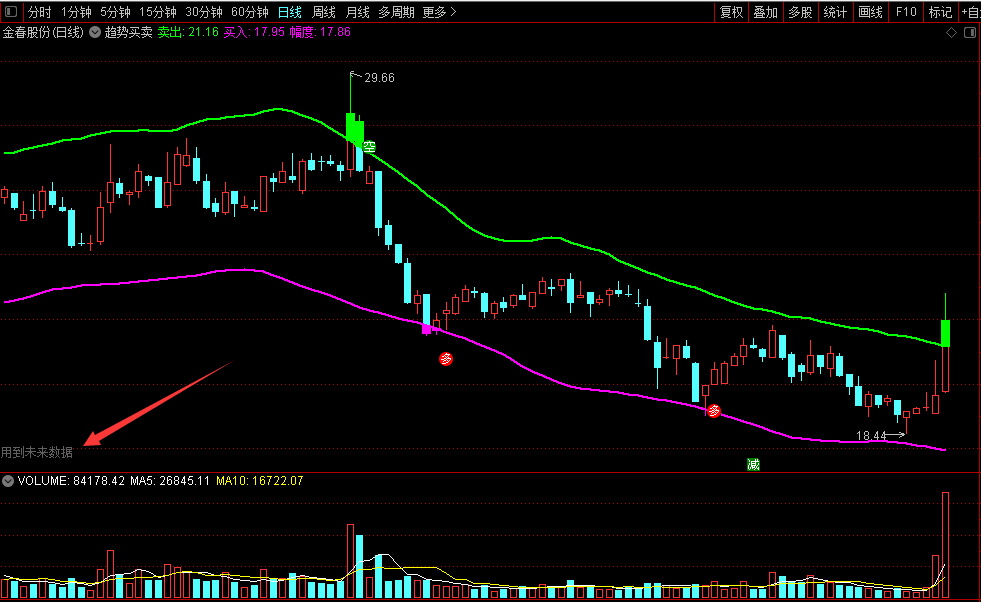
Task: Click the 18.44 low price label
Action: click(871, 436)
